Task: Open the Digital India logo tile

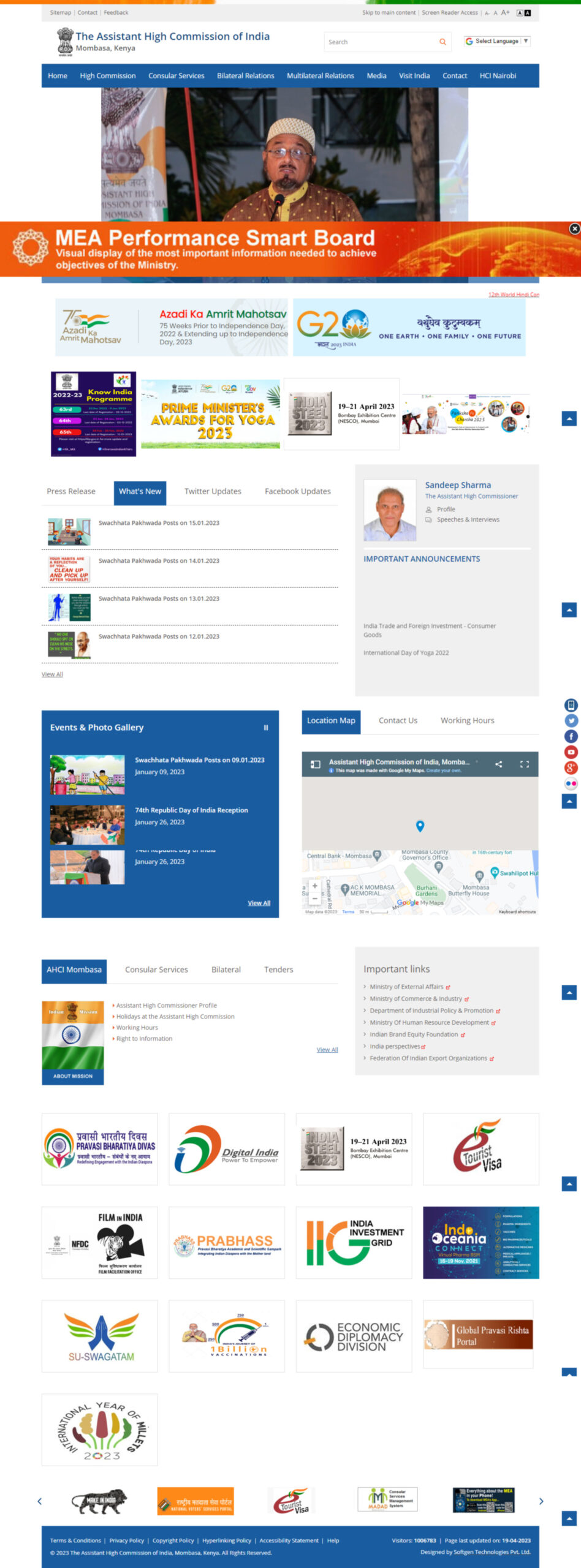Action: (x=227, y=1149)
